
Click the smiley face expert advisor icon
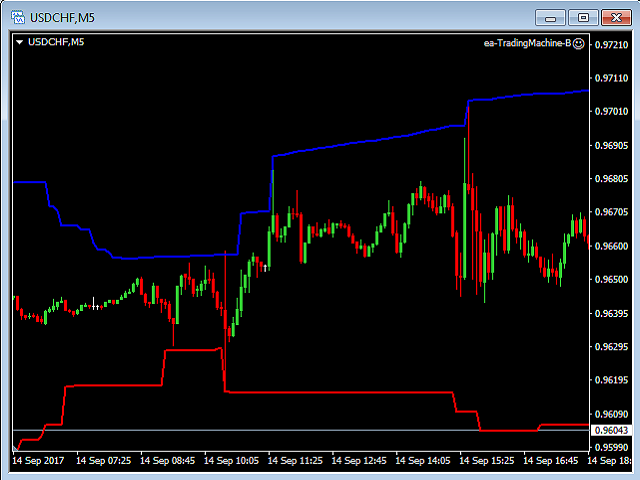click(578, 43)
